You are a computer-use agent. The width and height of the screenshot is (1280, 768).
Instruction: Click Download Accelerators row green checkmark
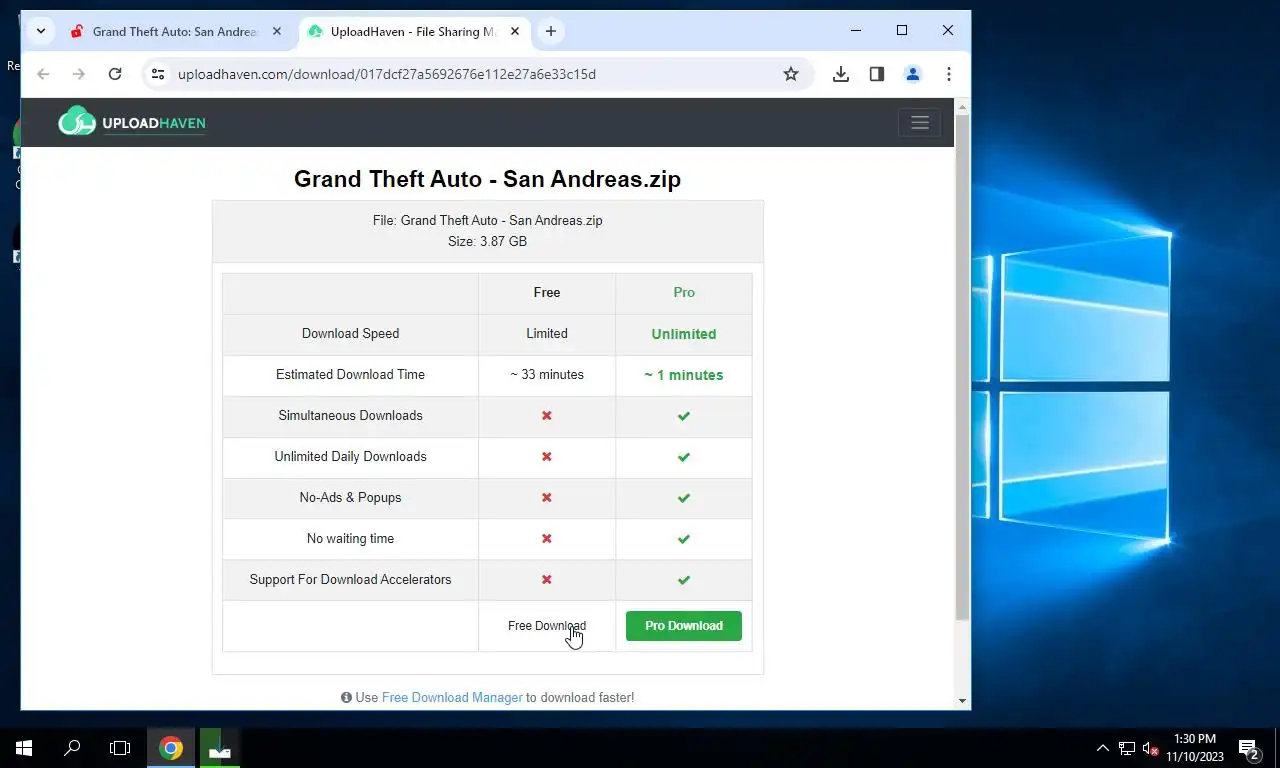[x=684, y=579]
